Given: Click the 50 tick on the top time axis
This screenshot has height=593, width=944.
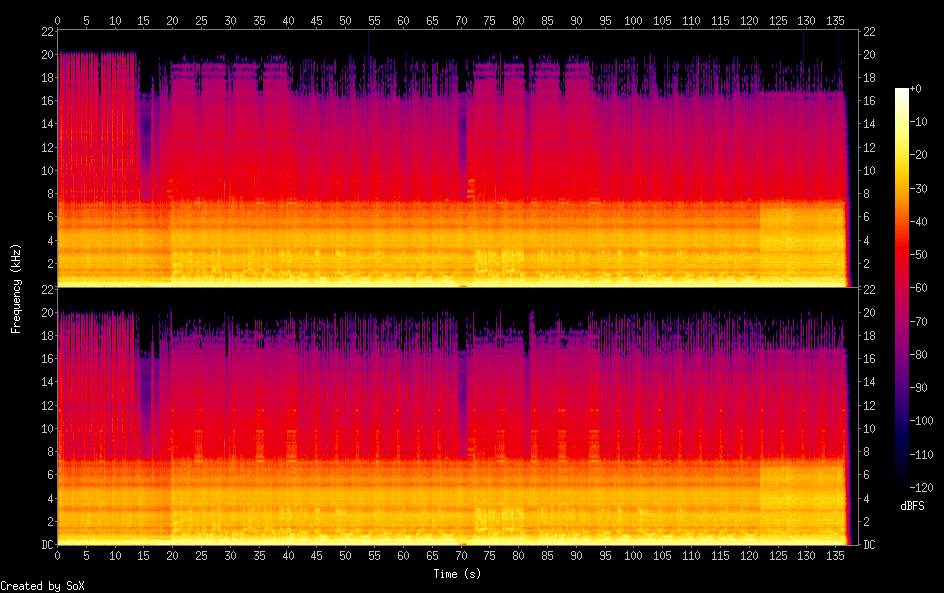Looking at the screenshot, I should click(346, 19).
